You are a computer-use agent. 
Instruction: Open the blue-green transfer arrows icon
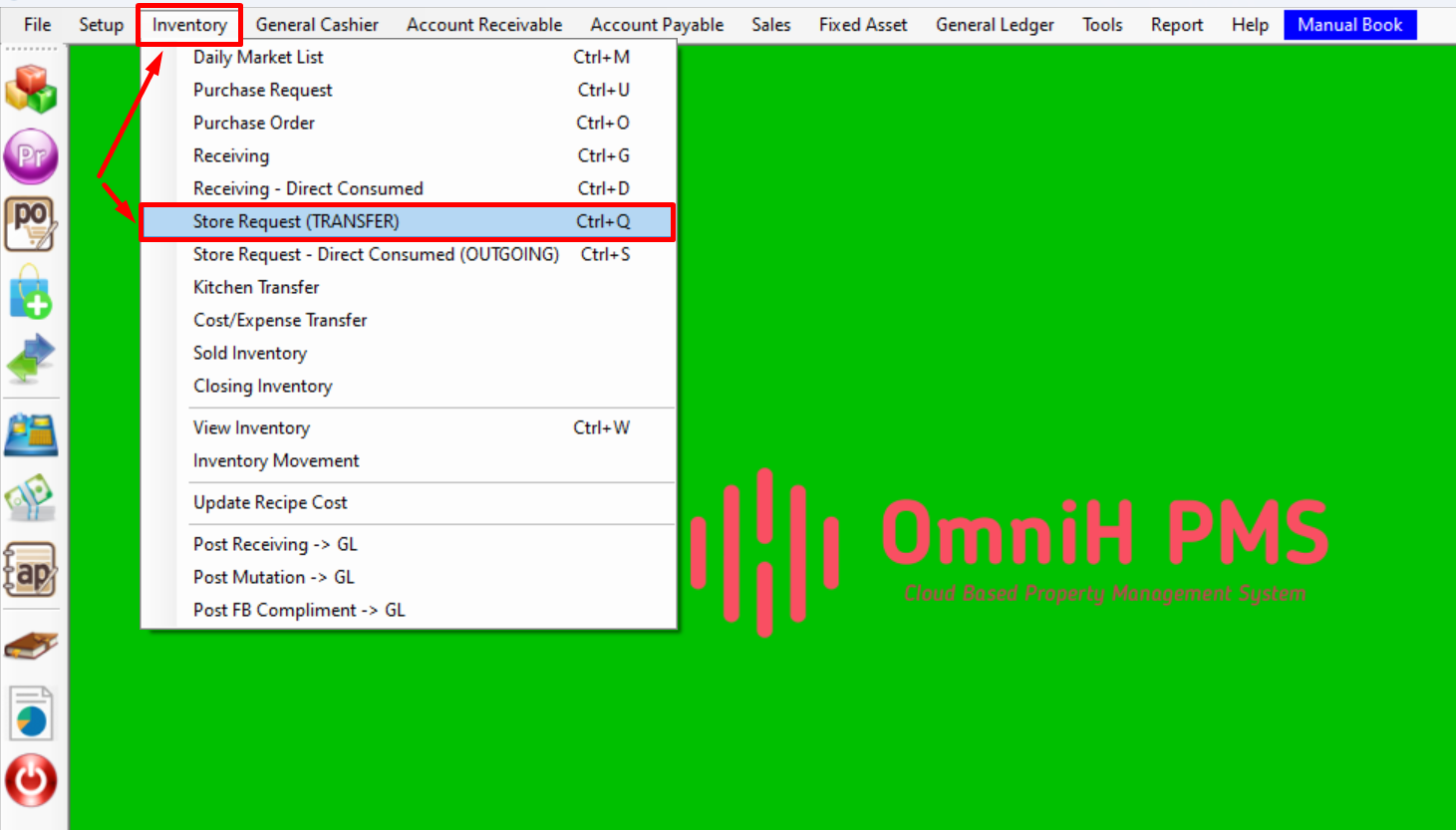point(31,359)
